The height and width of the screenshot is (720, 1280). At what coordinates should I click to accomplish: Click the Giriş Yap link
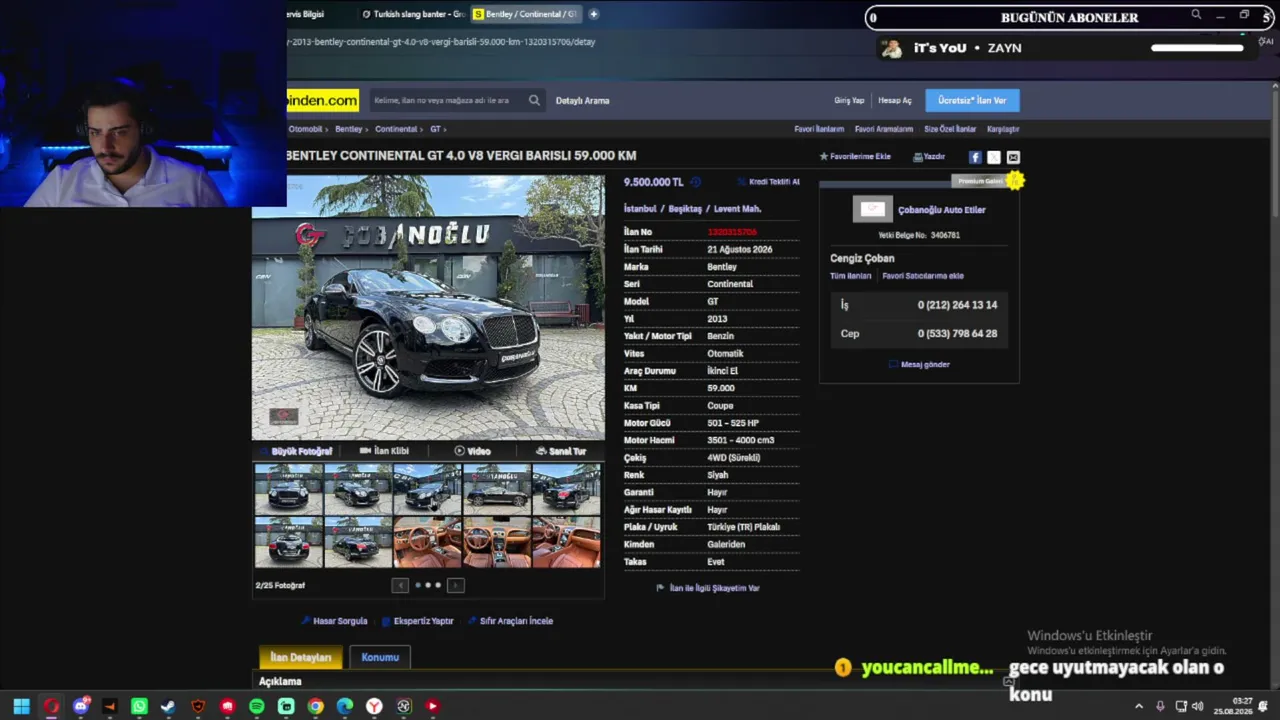coord(849,100)
